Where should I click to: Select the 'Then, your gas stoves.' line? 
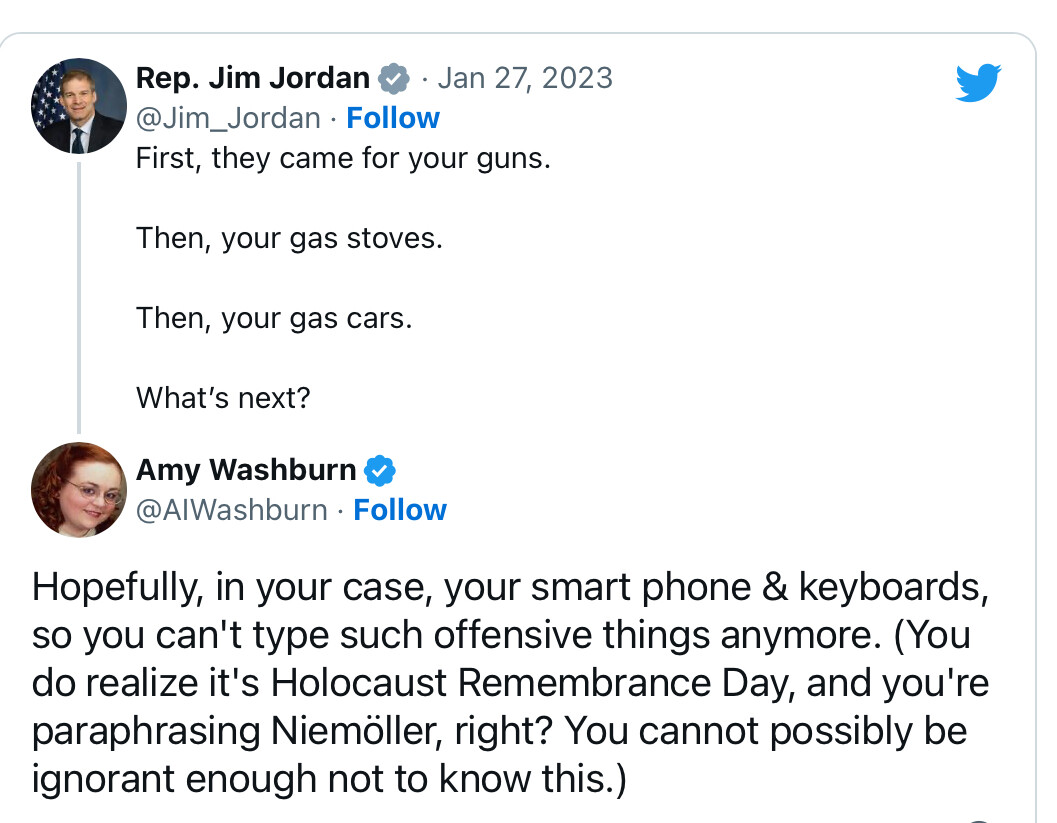(x=290, y=239)
